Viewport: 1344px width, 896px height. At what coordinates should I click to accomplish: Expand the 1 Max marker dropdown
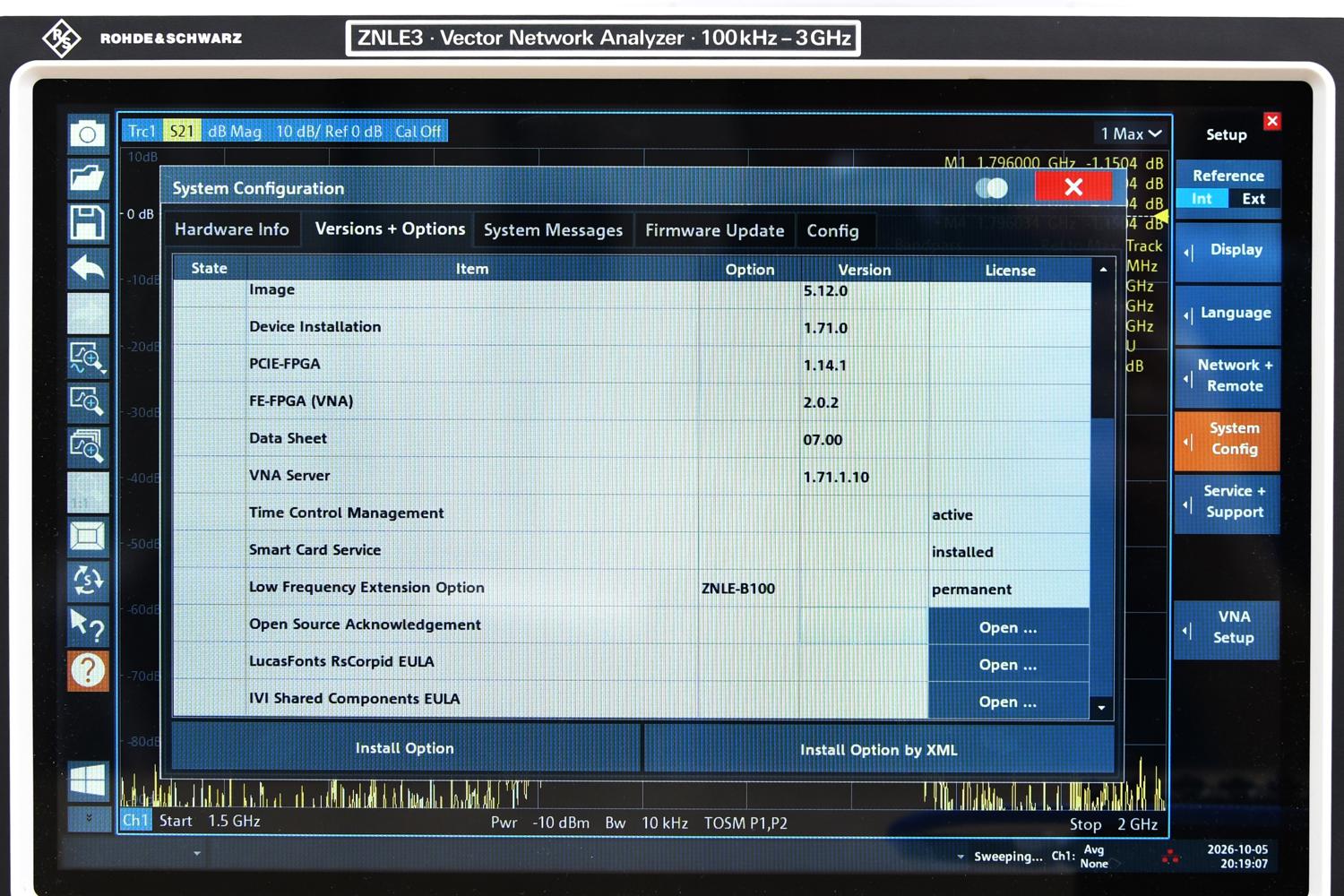pos(1131,134)
